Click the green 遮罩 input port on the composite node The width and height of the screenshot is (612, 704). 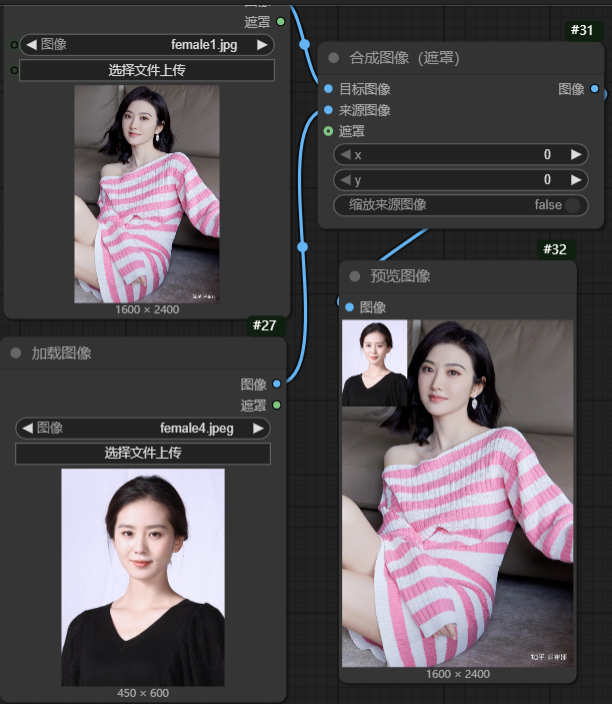click(328, 131)
